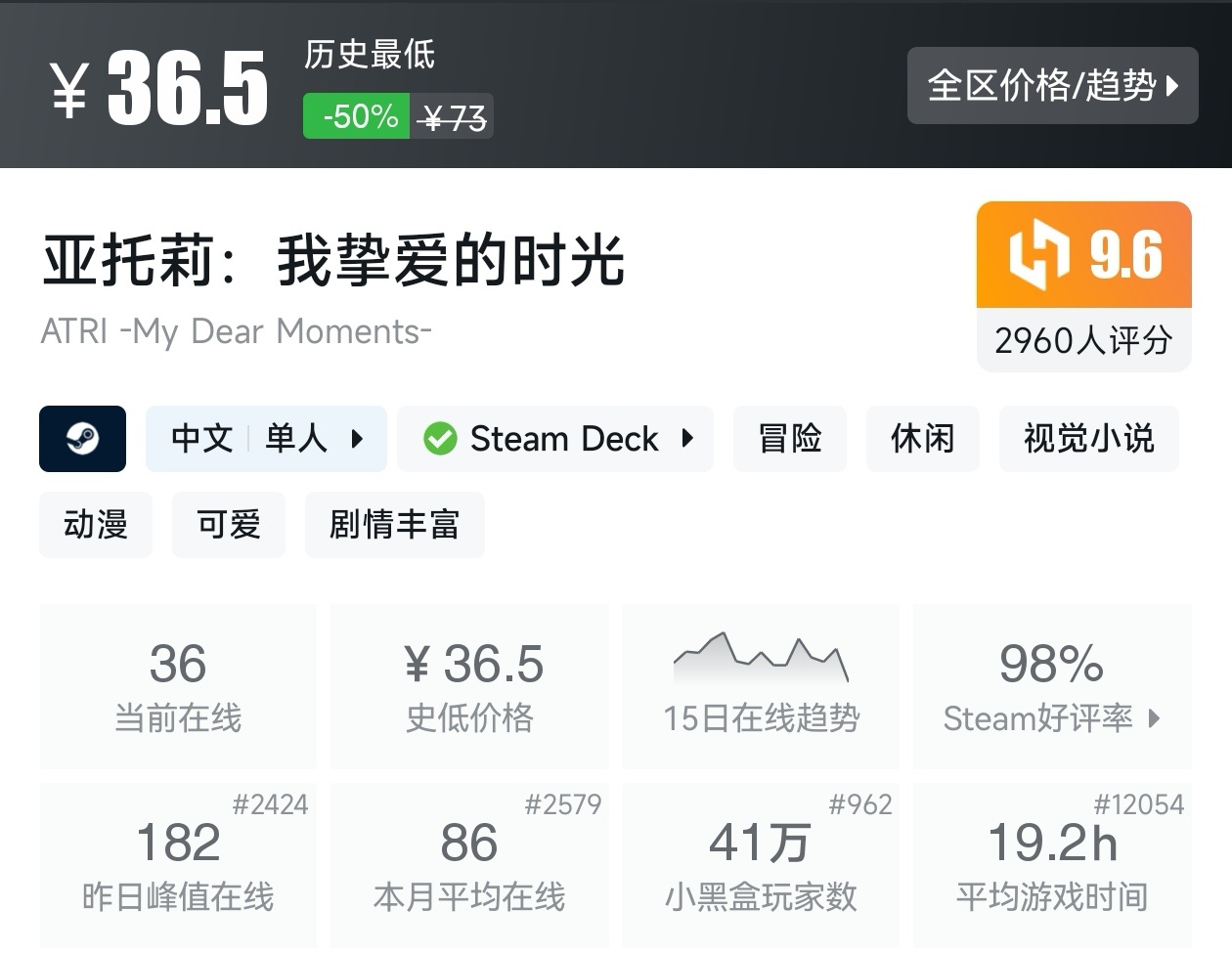The height and width of the screenshot is (953, 1232).
Task: Select the 休闲 tag
Action: (922, 439)
